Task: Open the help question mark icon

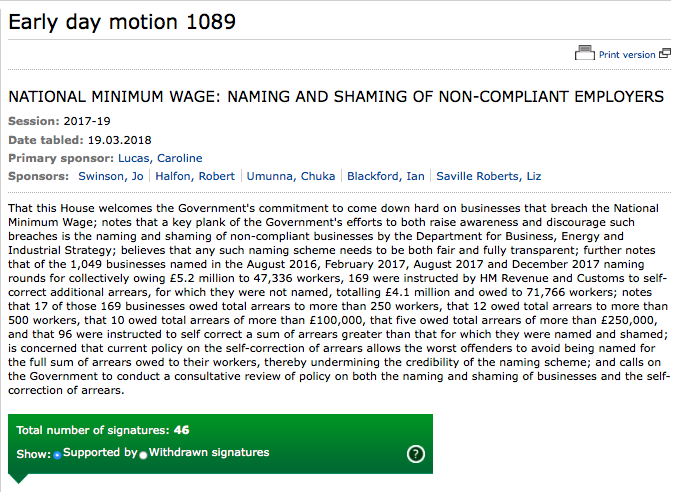Action: [416, 454]
